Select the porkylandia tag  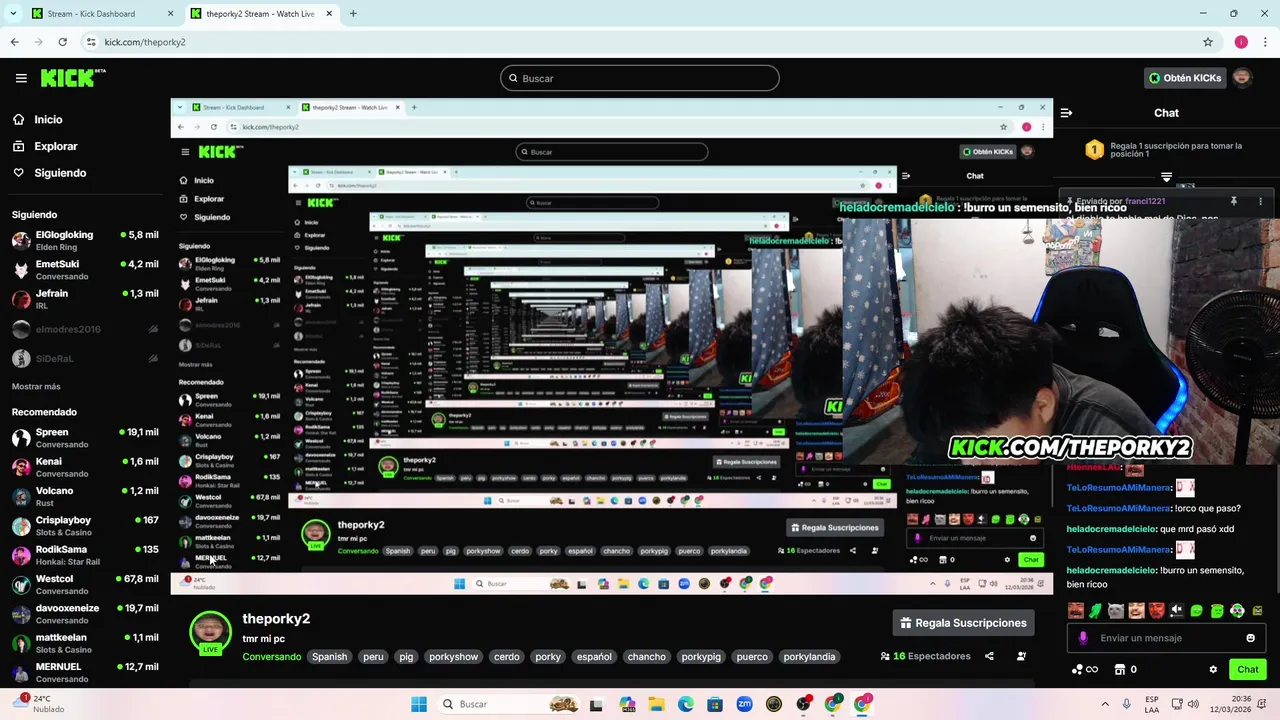809,657
